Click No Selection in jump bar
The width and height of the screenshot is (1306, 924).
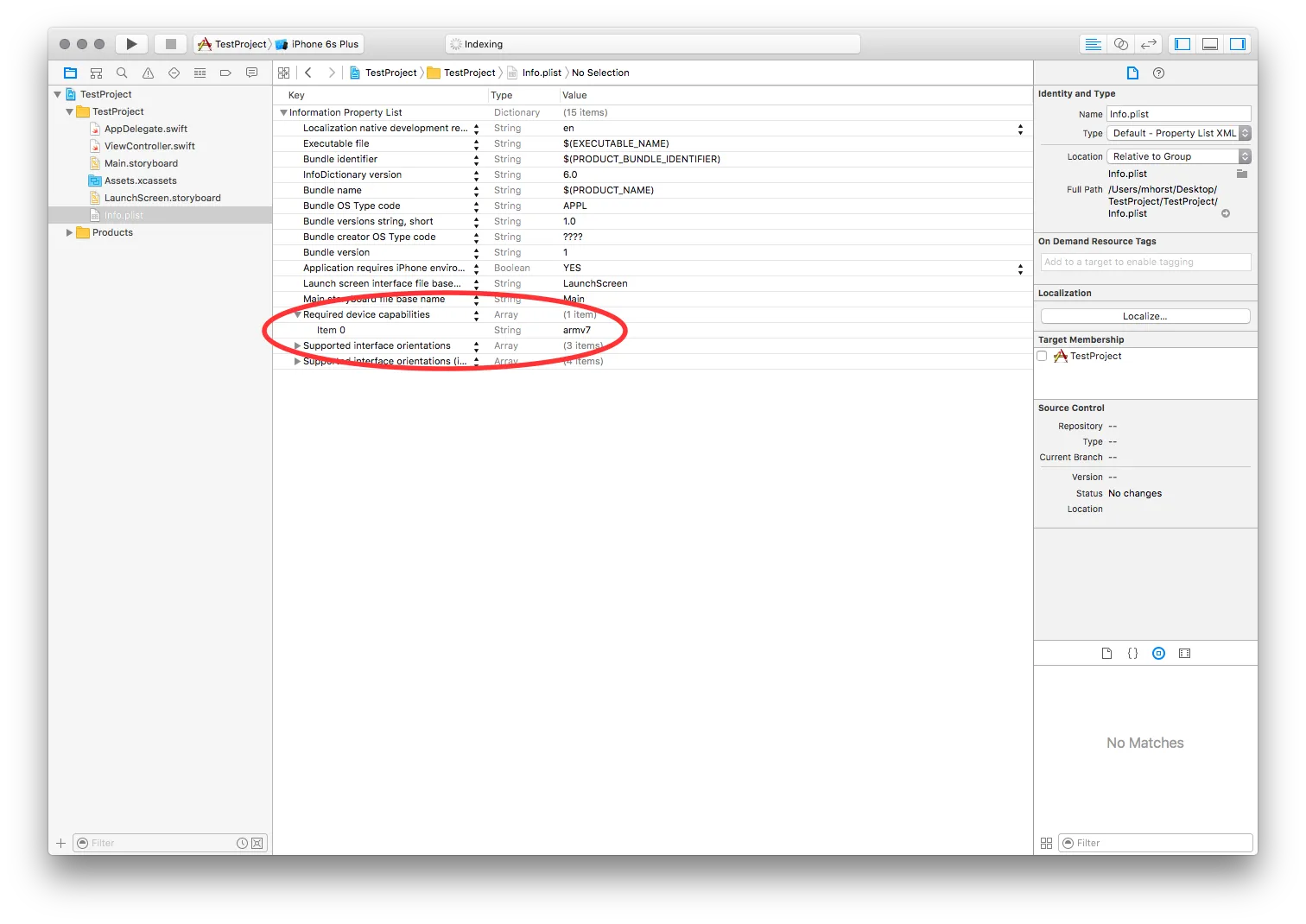click(600, 73)
